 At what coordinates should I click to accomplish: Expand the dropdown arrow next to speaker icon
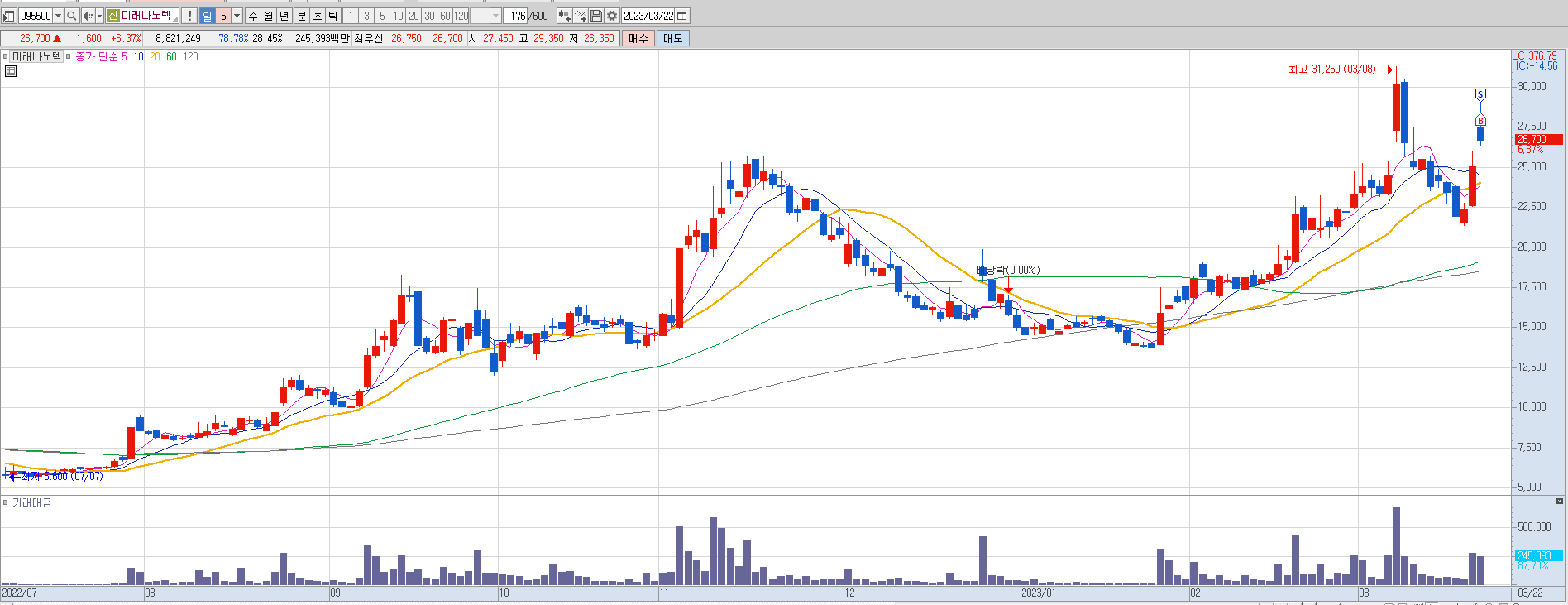(x=99, y=16)
